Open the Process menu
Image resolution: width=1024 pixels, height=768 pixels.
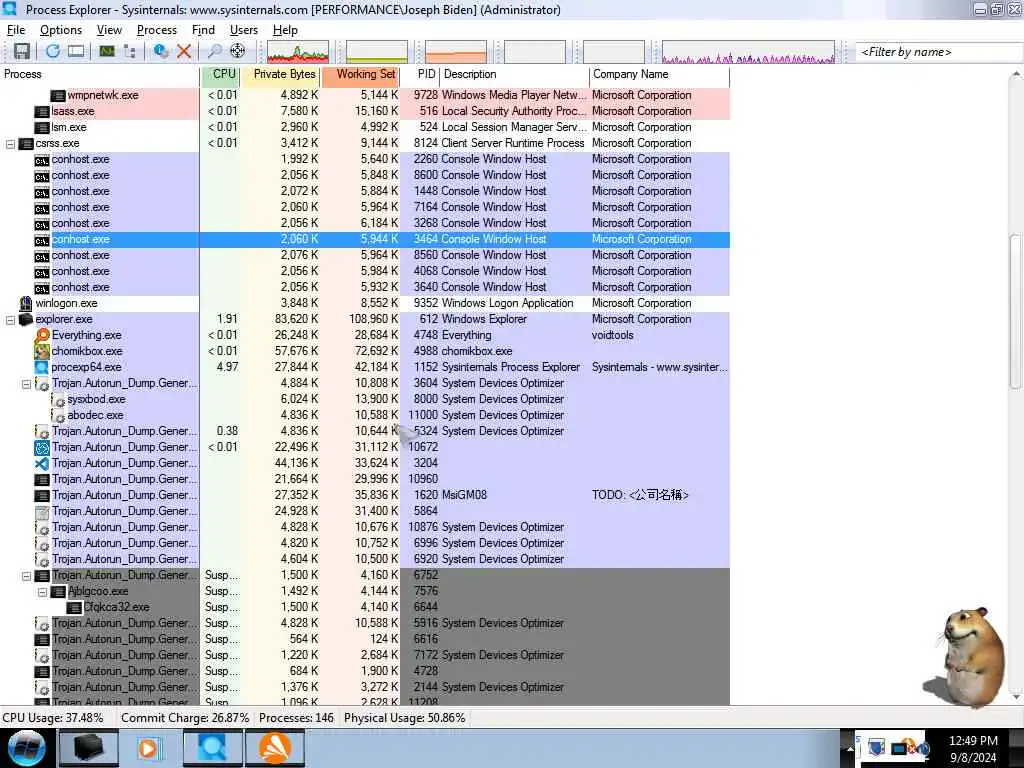[157, 30]
